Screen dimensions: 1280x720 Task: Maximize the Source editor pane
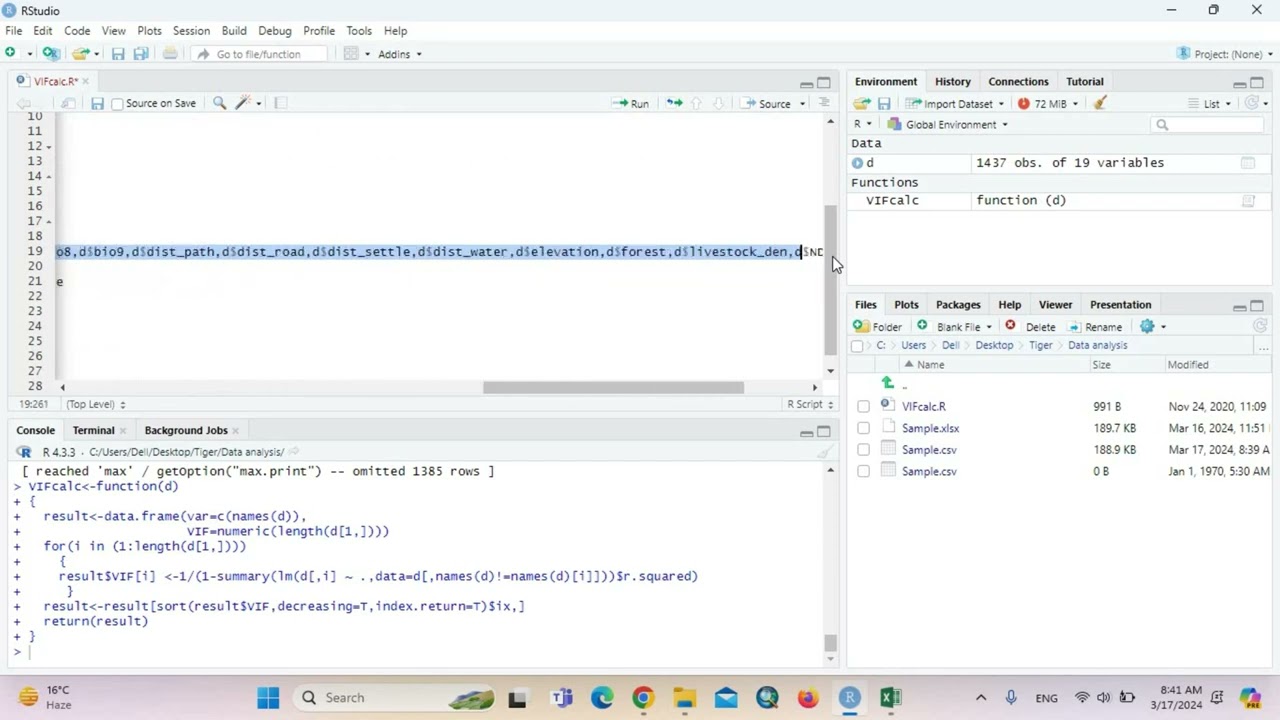click(824, 83)
